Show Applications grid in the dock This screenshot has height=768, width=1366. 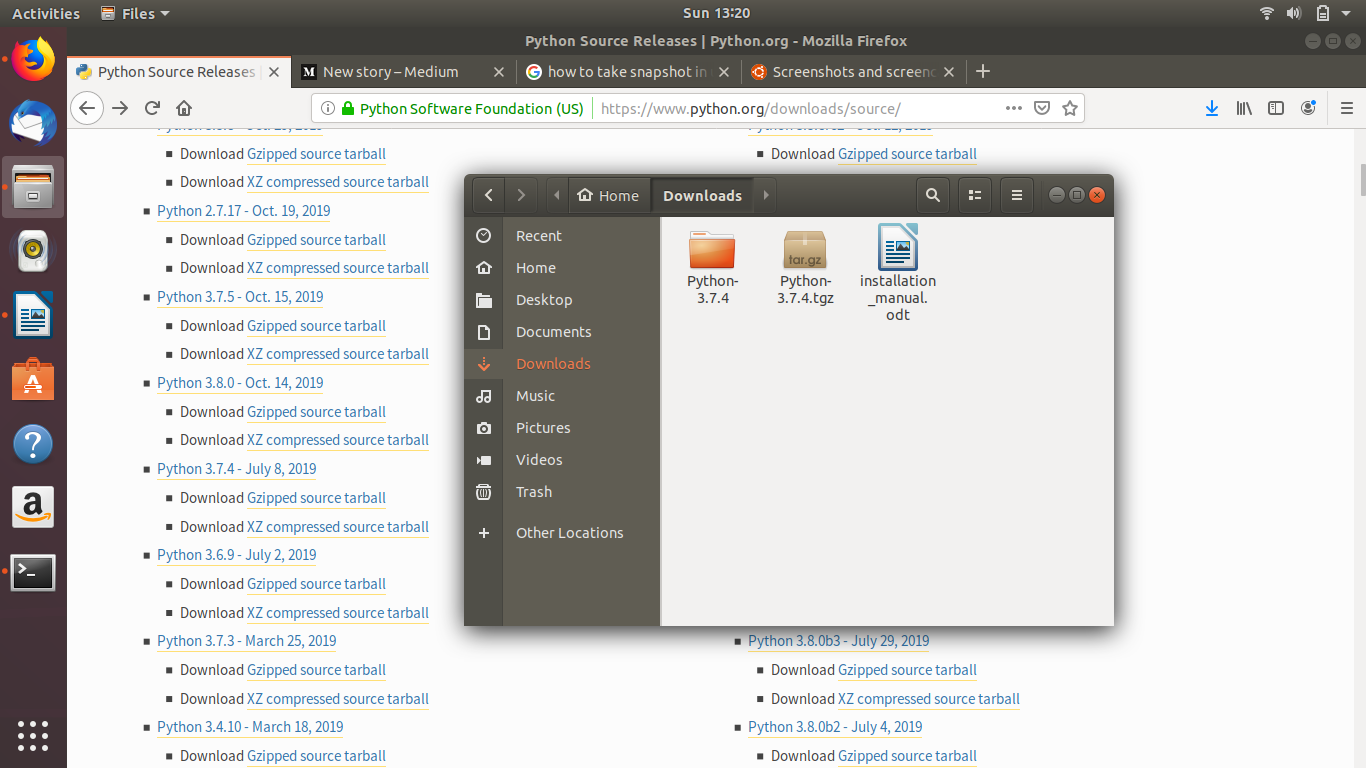pos(33,735)
